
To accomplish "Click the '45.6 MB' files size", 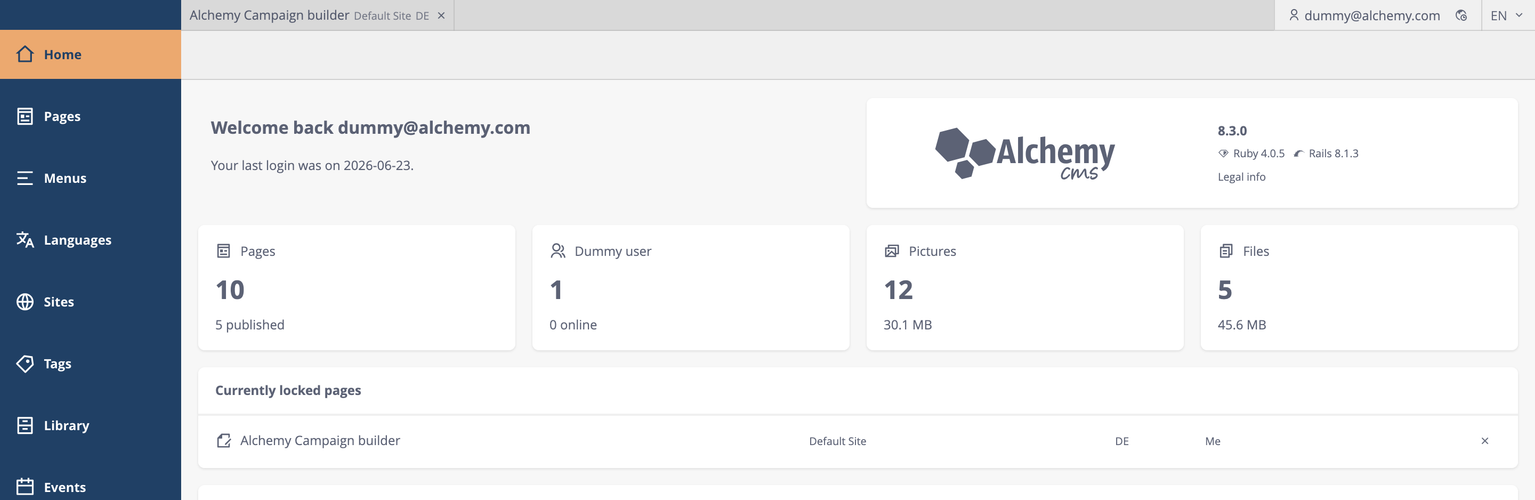I will (1242, 325).
